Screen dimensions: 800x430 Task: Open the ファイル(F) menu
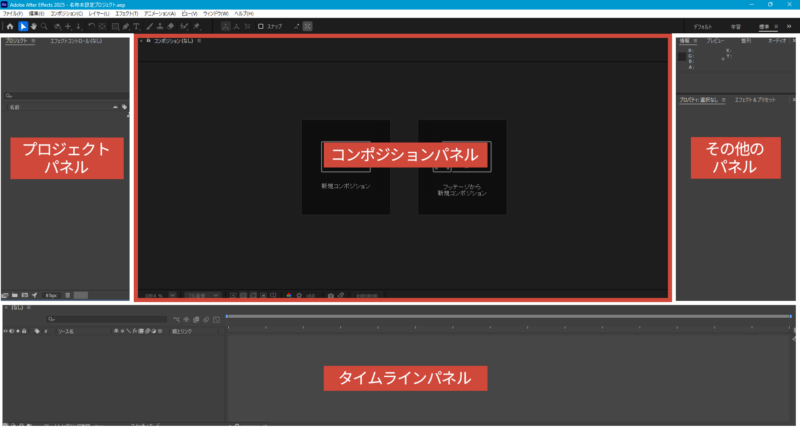coord(13,14)
